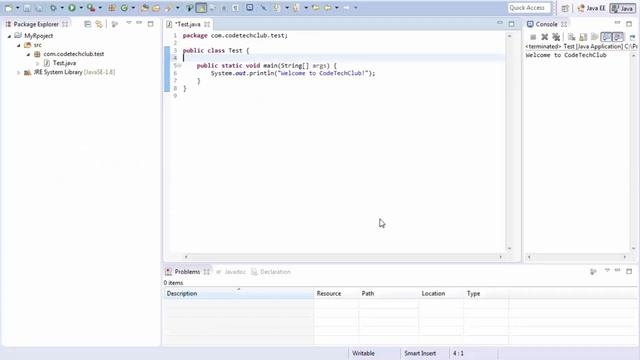Open the New Java Class dropdown arrow
Screen dimensions: 640x360
tap(133, 8)
